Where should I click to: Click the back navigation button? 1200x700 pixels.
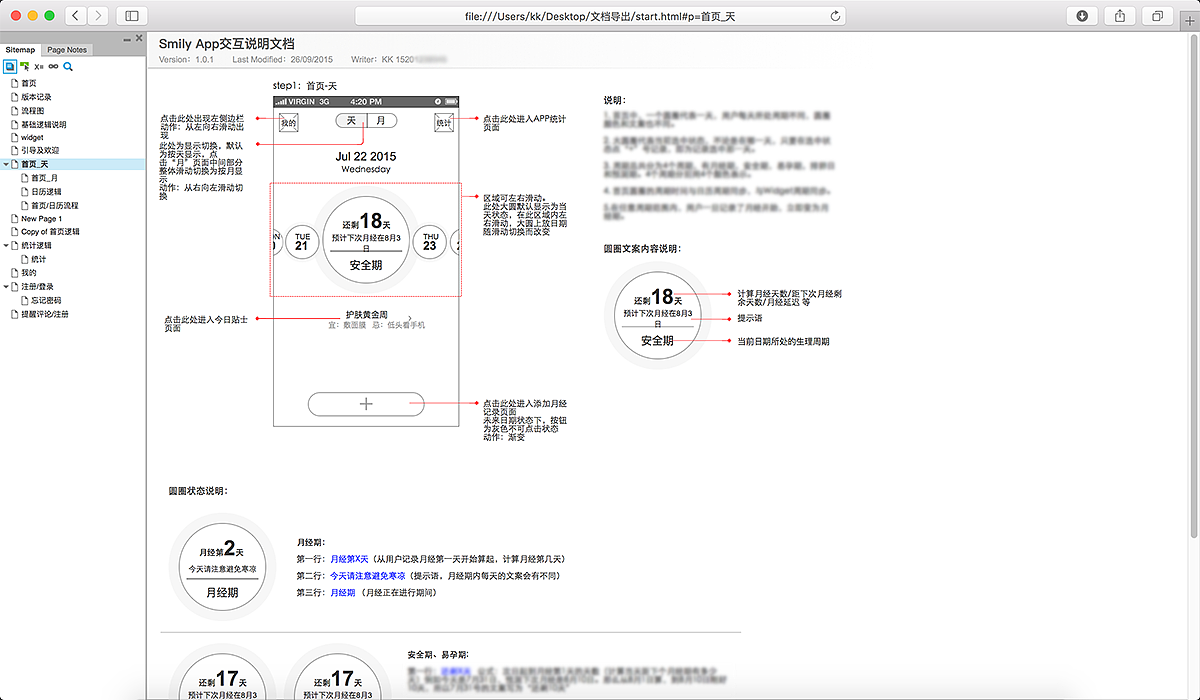point(76,16)
